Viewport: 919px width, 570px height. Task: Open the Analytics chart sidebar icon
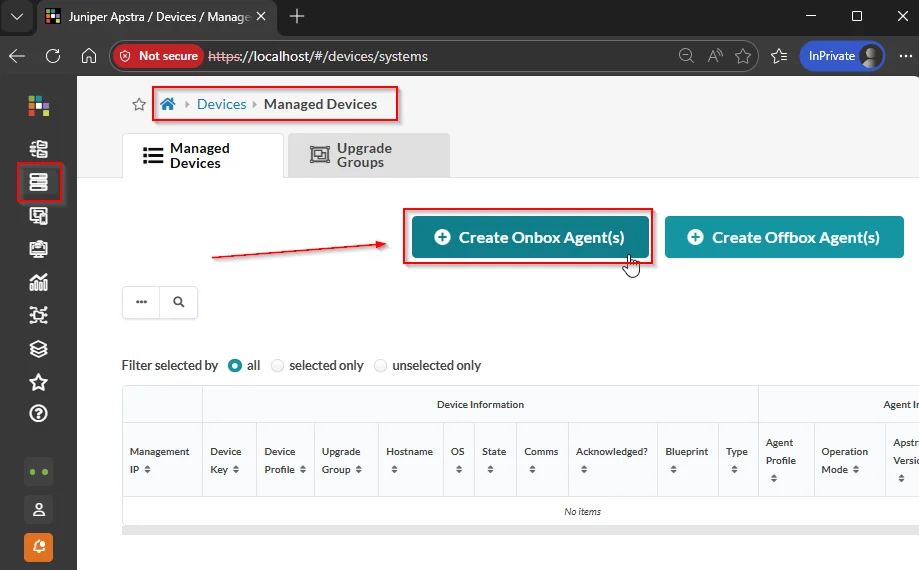[39, 282]
